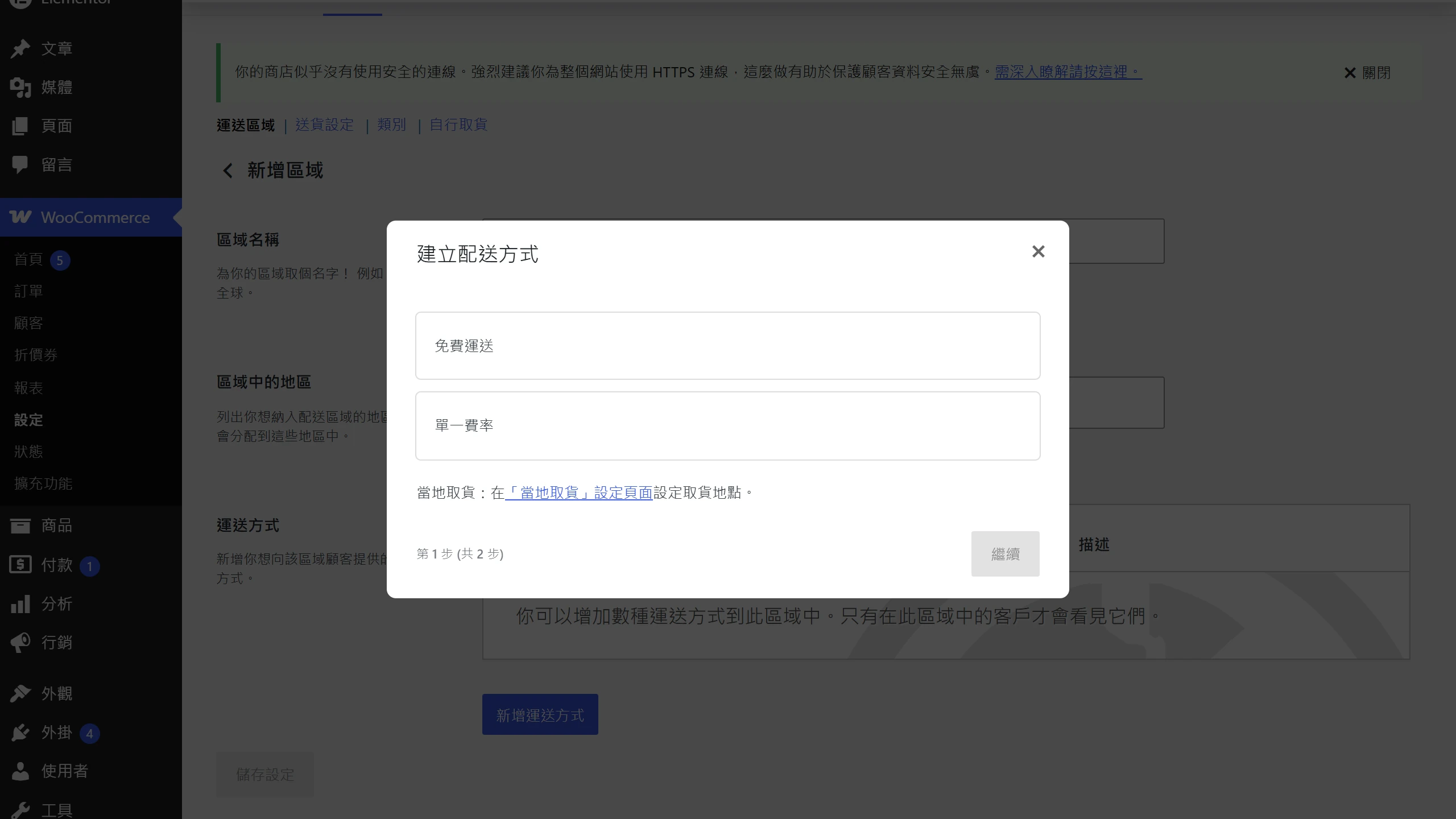Click the 儲存設定 button
The width and height of the screenshot is (1456, 819).
tap(265, 775)
